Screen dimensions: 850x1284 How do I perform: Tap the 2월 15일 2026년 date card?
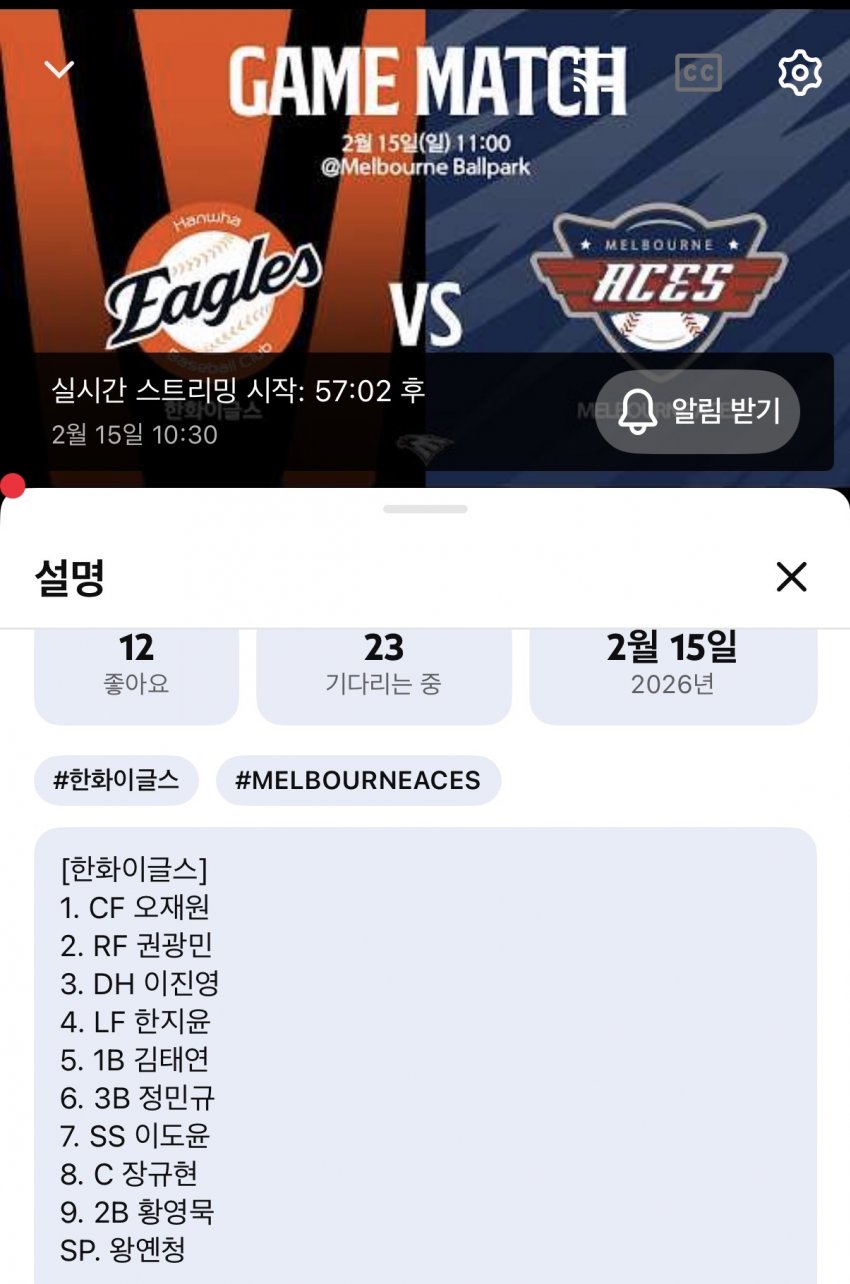pos(672,668)
